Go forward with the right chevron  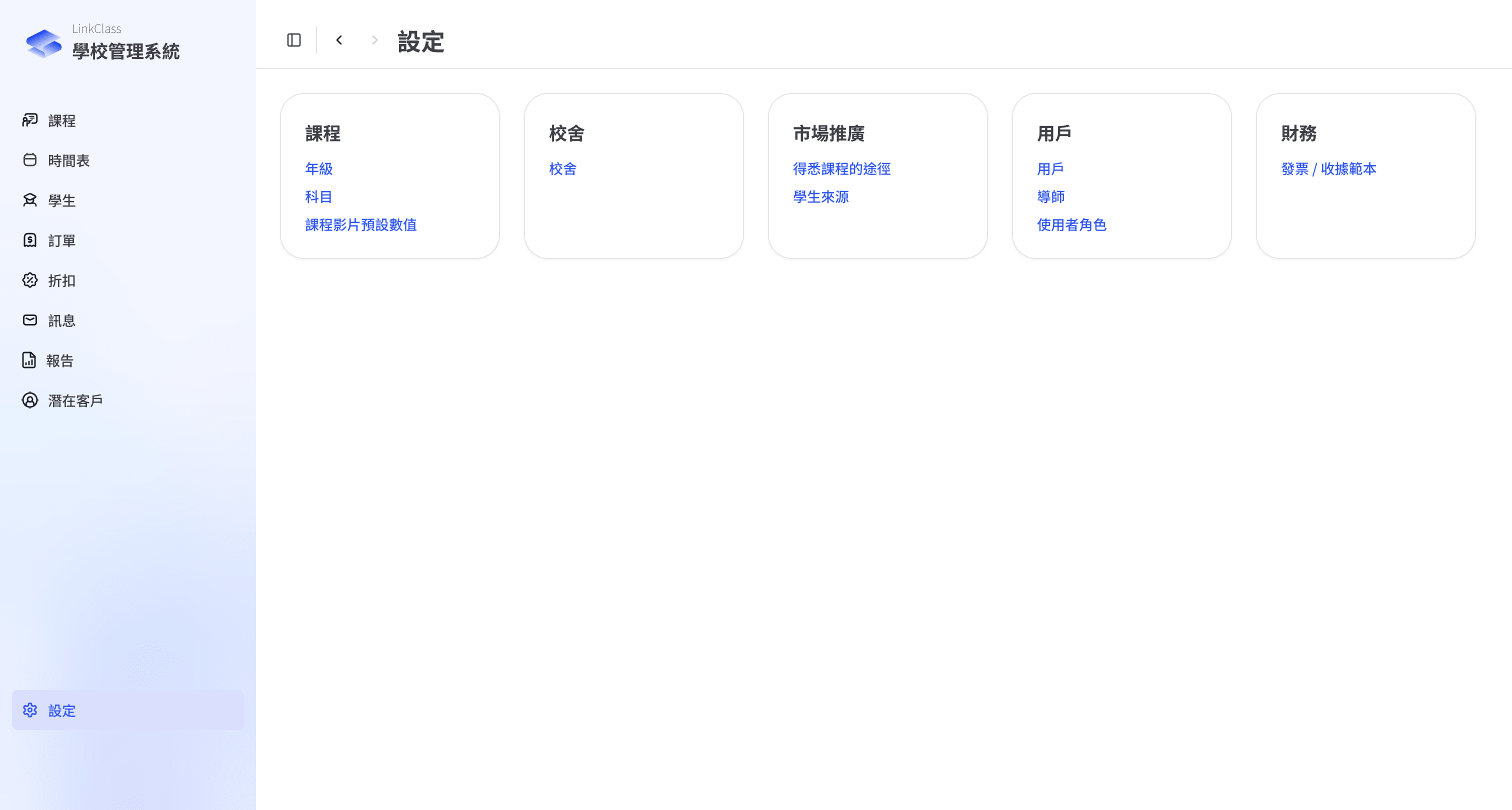[x=374, y=40]
